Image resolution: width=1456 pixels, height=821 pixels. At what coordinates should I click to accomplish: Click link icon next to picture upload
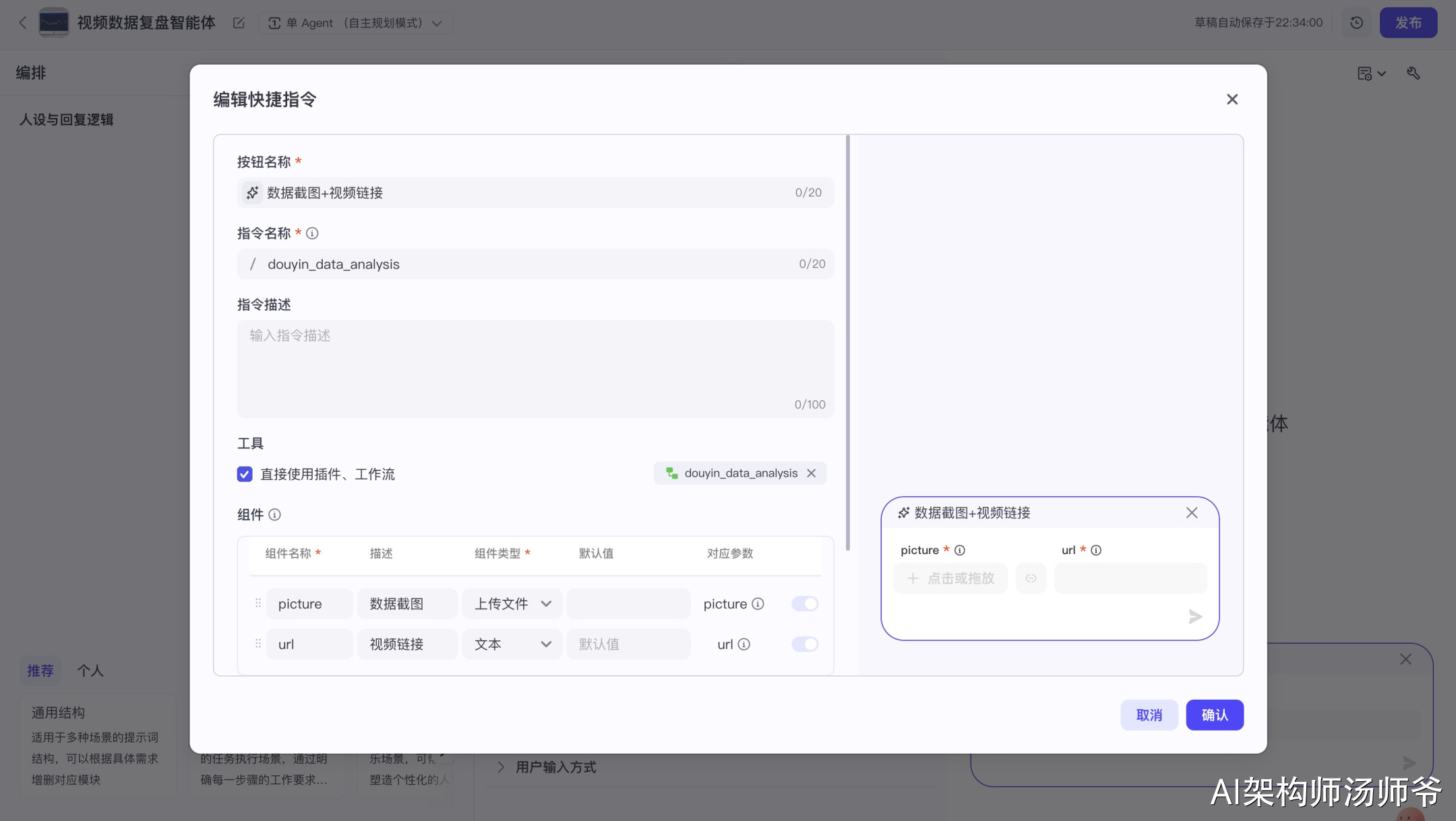(1031, 578)
